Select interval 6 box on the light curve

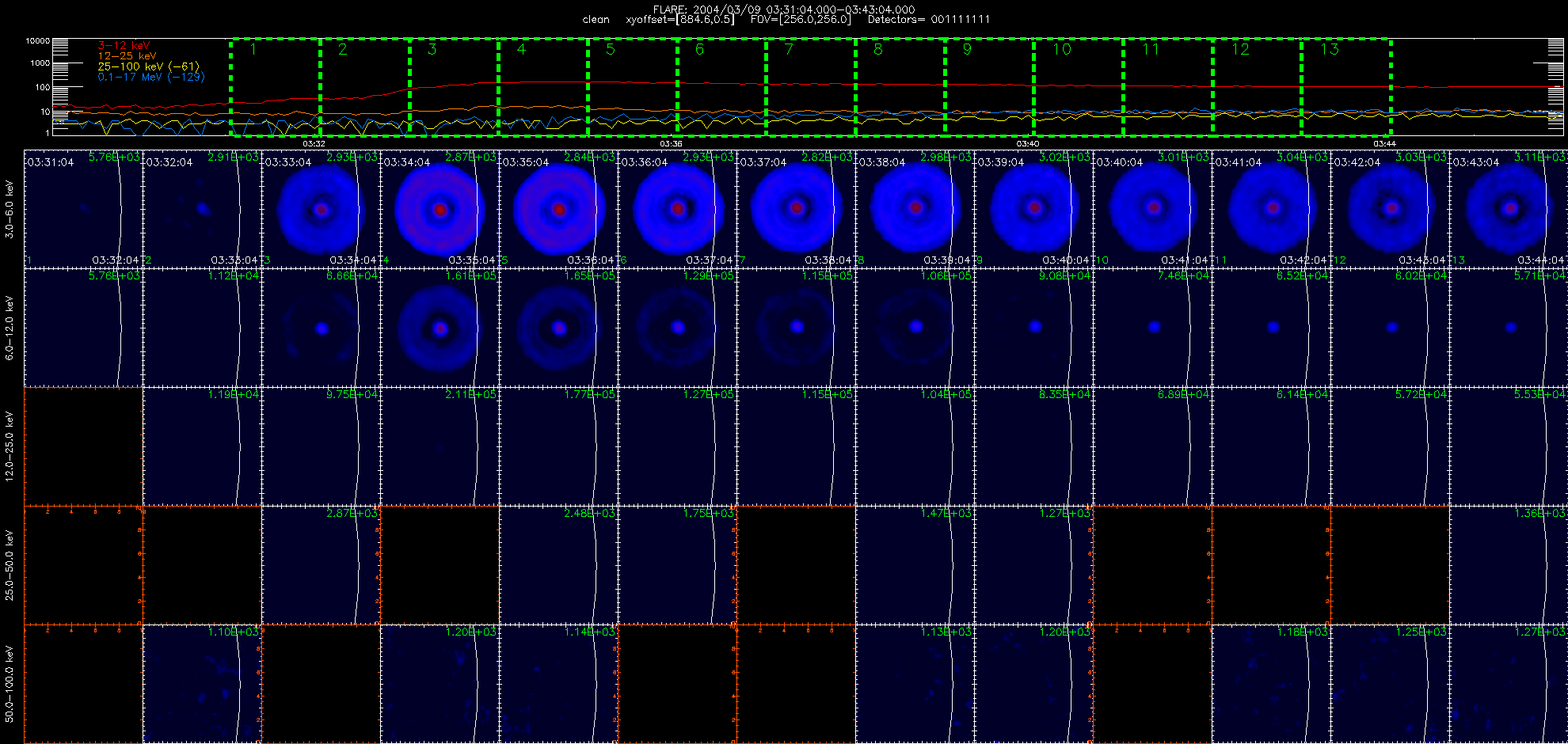[x=722, y=87]
